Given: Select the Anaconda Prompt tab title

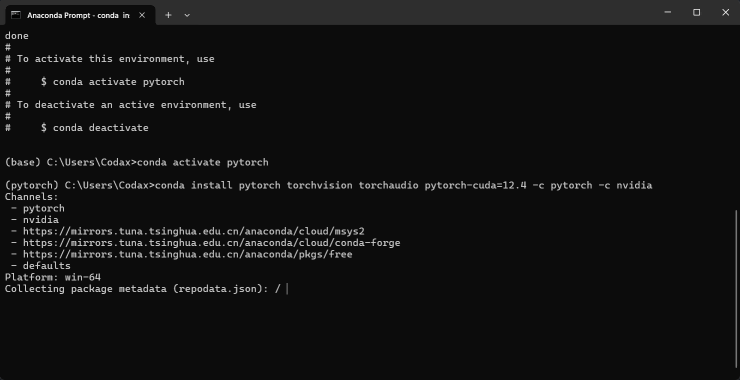Looking at the screenshot, I should coord(78,15).
